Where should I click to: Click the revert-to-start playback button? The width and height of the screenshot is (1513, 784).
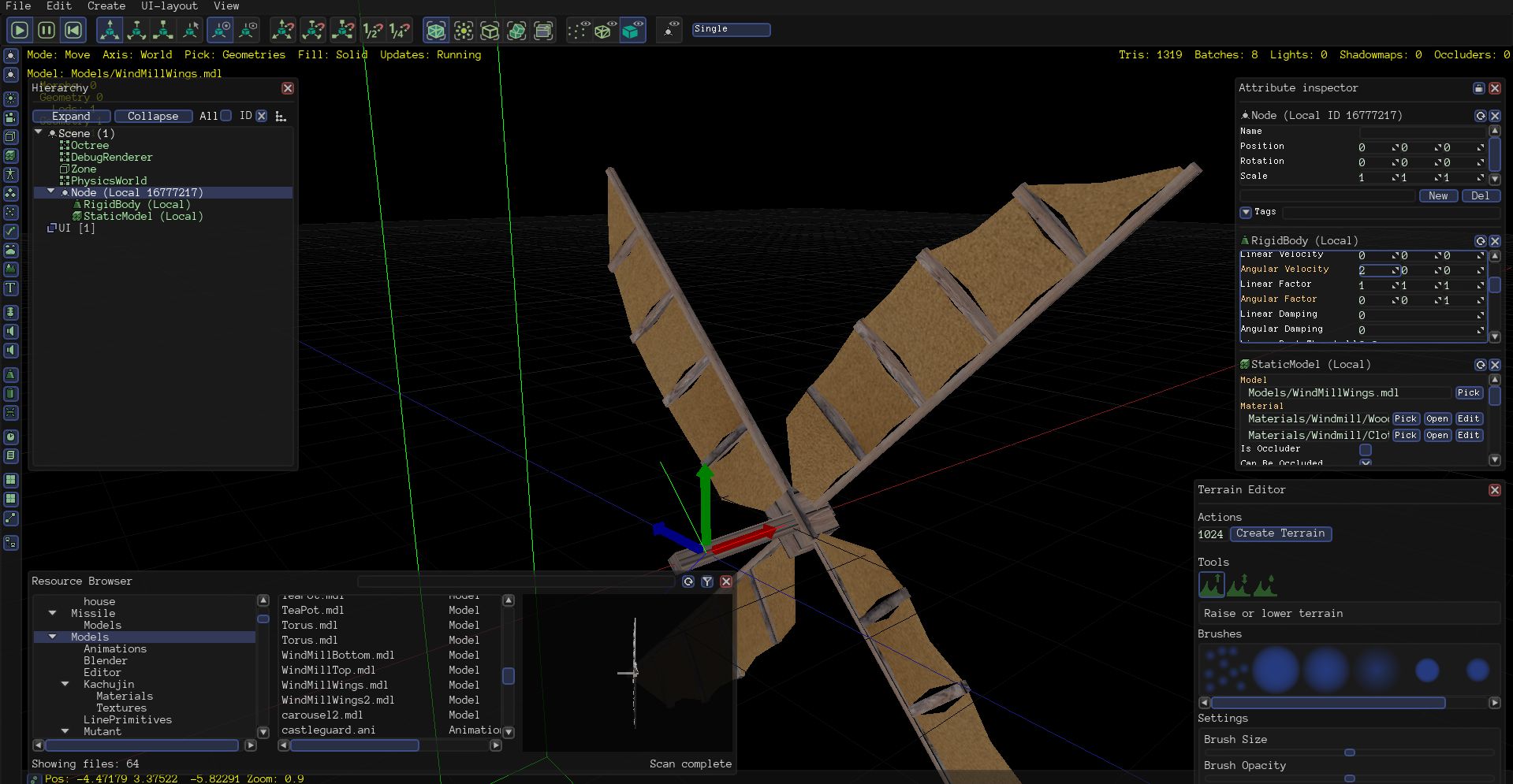click(73, 30)
